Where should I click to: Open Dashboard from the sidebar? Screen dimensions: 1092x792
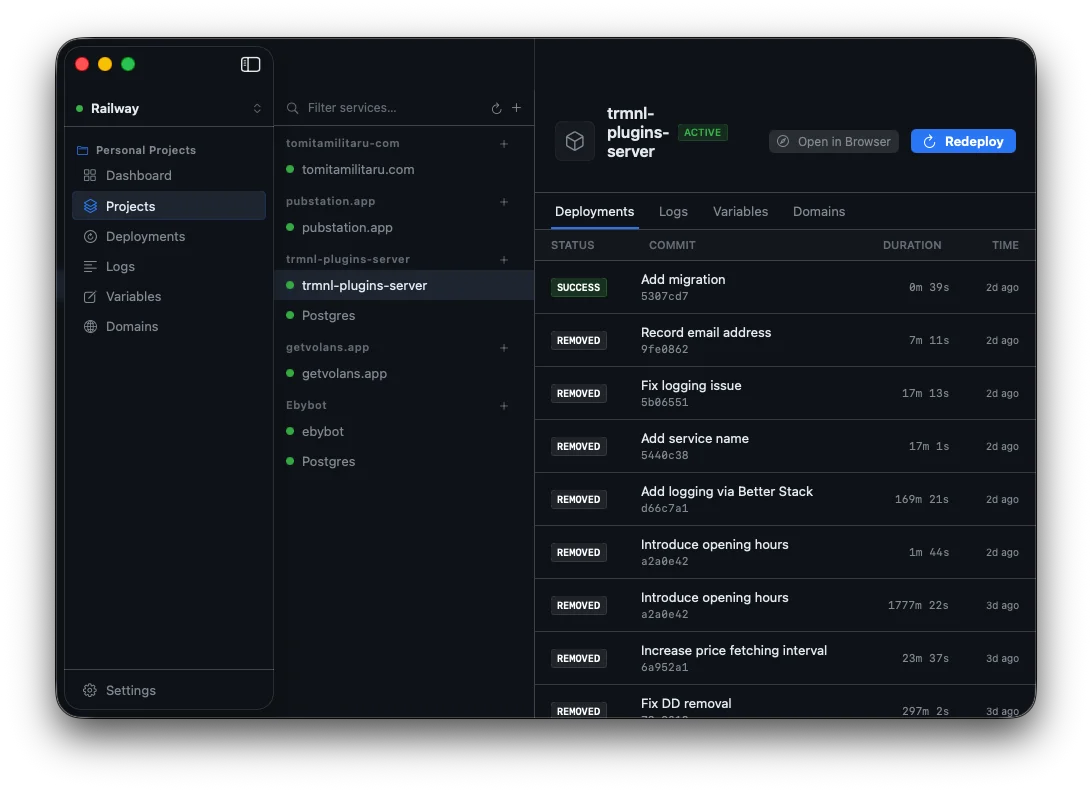click(x=138, y=175)
